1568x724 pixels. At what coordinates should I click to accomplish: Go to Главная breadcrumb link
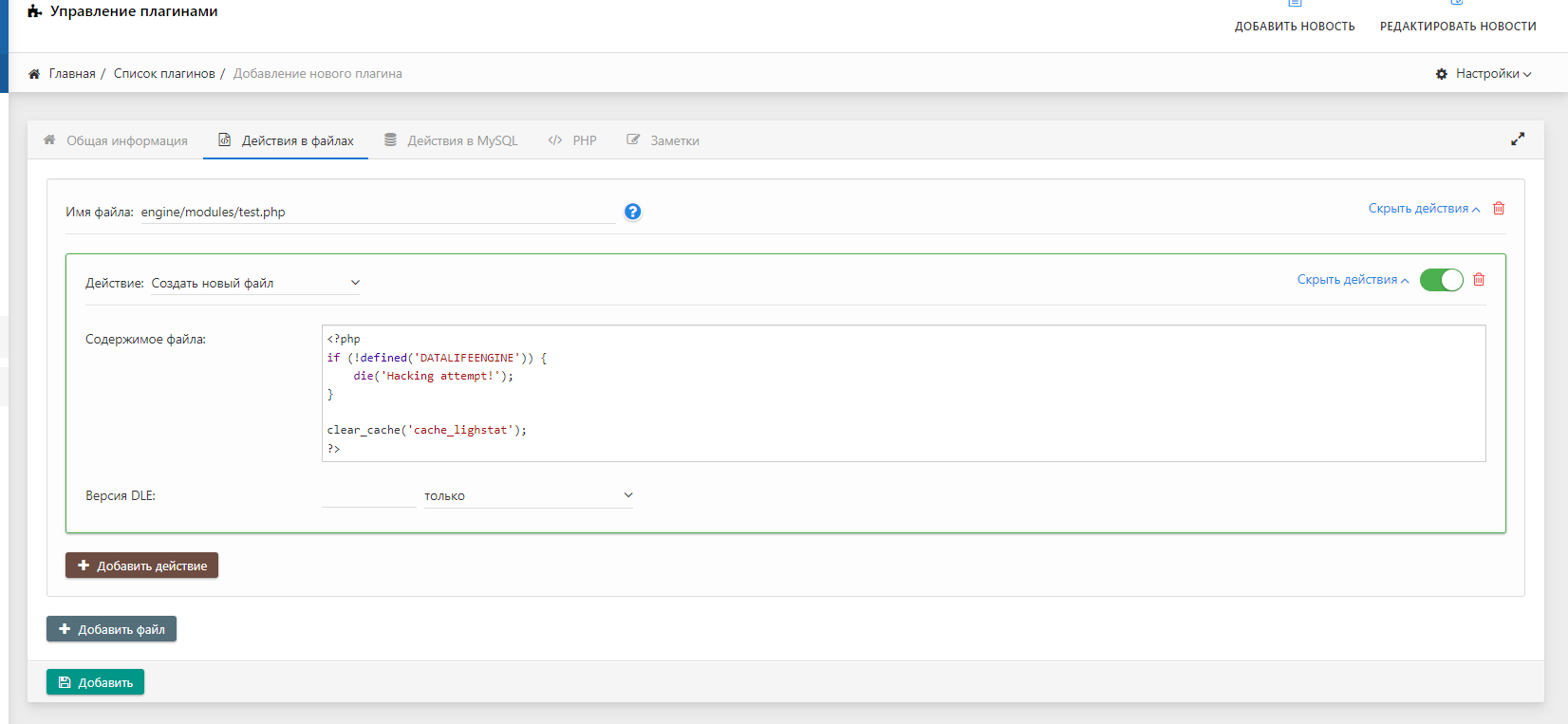pos(72,73)
